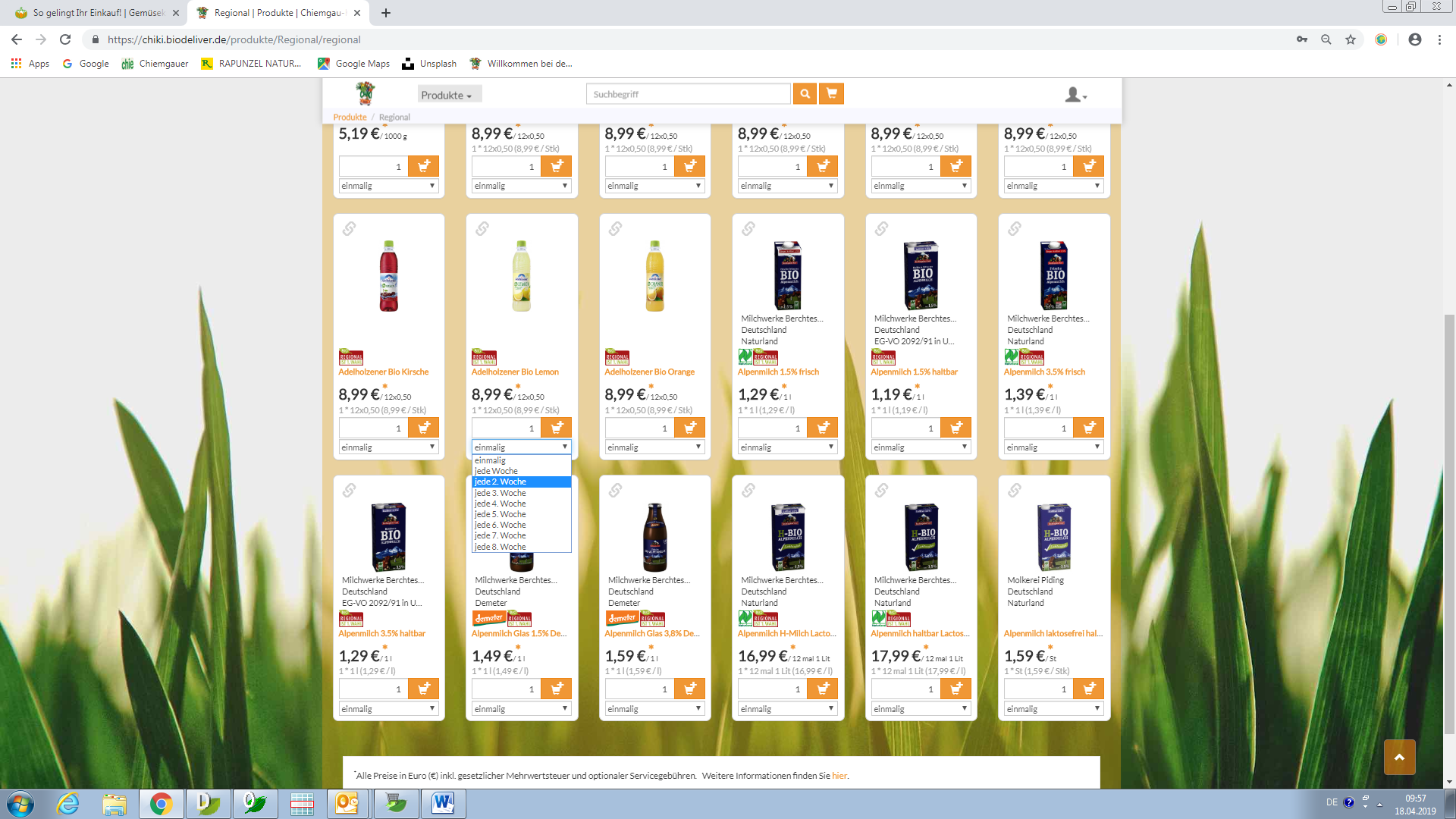Image resolution: width=1456 pixels, height=819 pixels.
Task: Select 'jede 2. Woche' delivery option
Action: [x=522, y=482]
